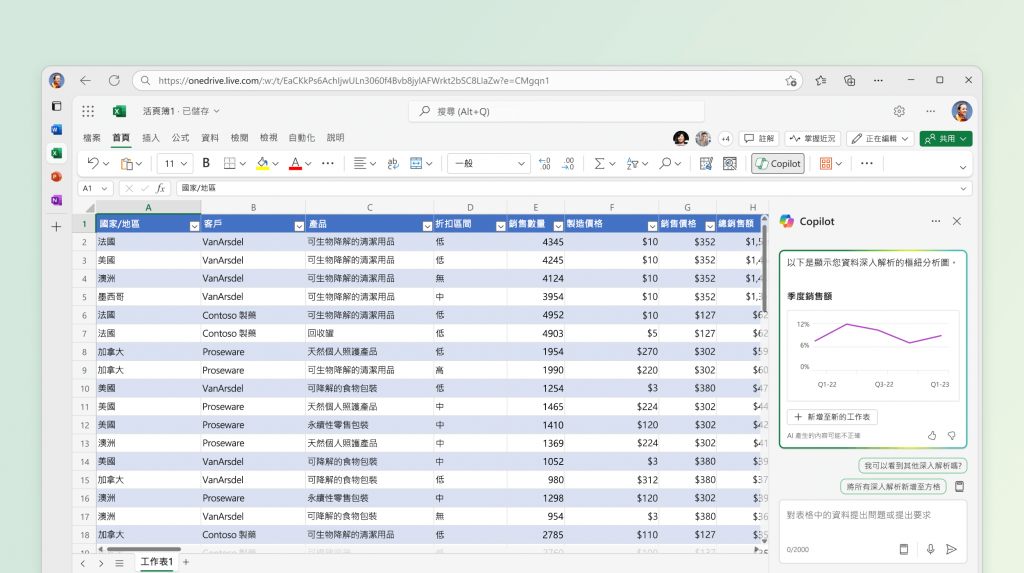This screenshot has height=573, width=1024.
Task: Click the 掌握近況 catch up button
Action: [x=812, y=139]
